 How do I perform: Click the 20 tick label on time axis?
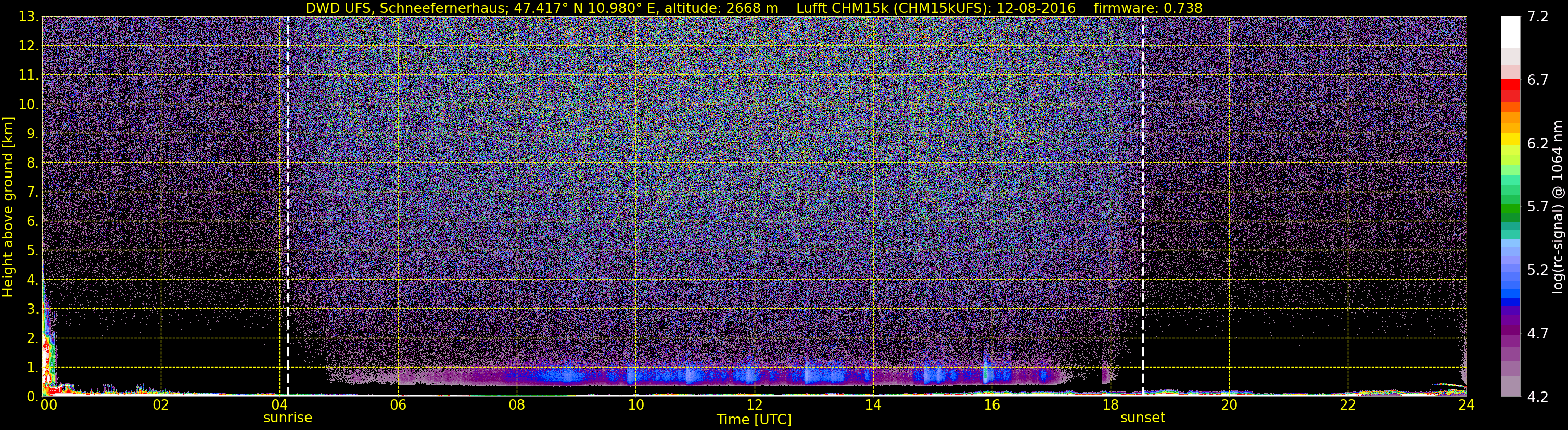1229,405
